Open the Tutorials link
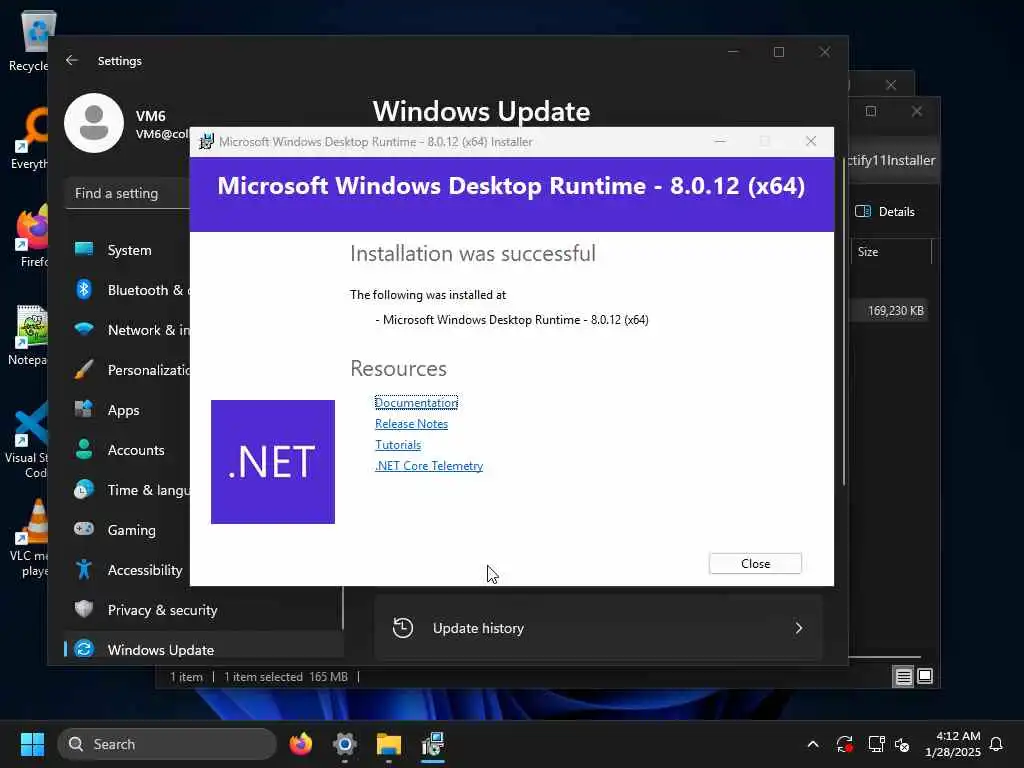Viewport: 1024px width, 768px height. [398, 445]
